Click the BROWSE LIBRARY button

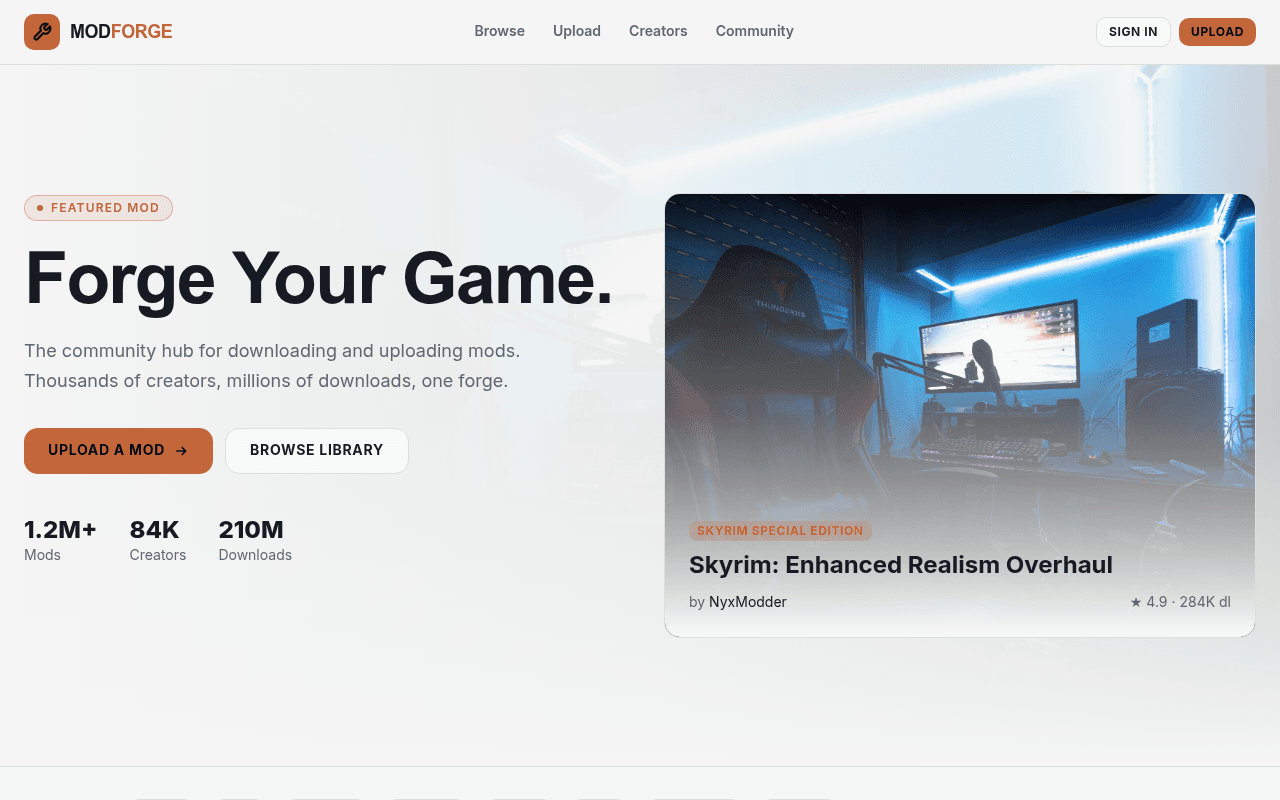pyautogui.click(x=317, y=451)
